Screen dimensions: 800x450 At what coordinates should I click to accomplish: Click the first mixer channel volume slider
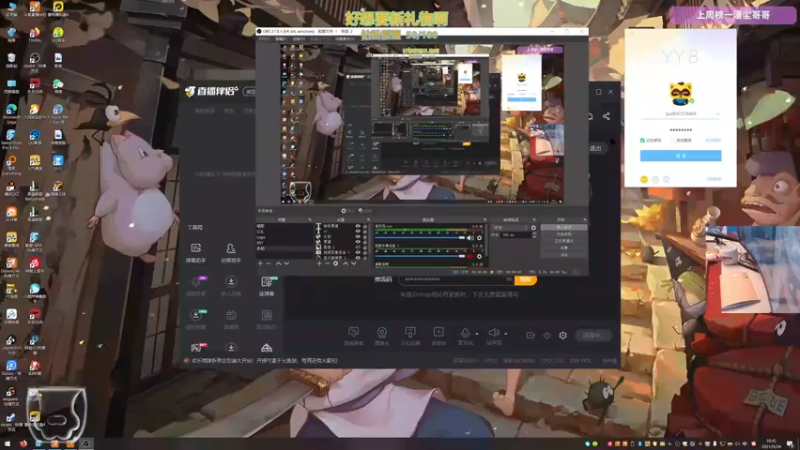pyautogui.click(x=420, y=238)
